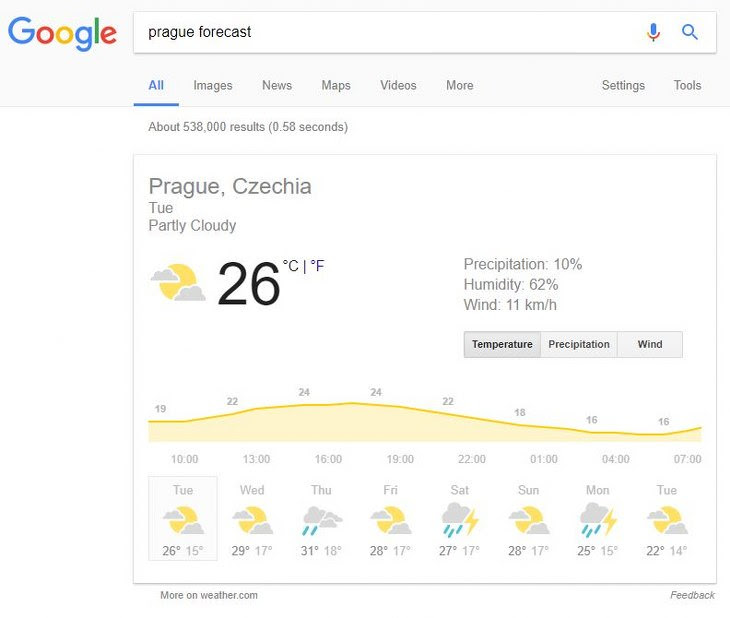
Task: Open the search Tools options
Action: point(687,85)
